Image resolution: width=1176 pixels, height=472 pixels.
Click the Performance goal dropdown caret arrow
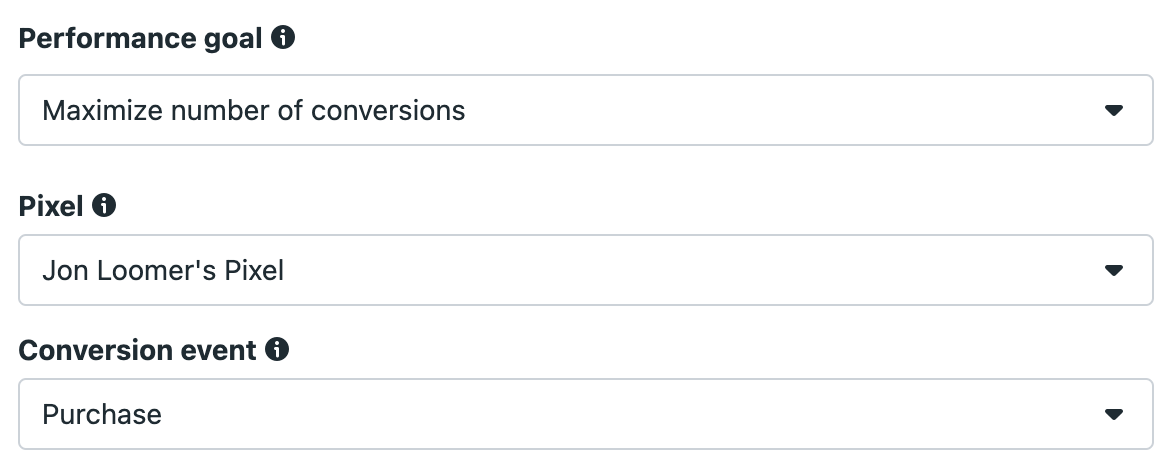[x=1114, y=110]
